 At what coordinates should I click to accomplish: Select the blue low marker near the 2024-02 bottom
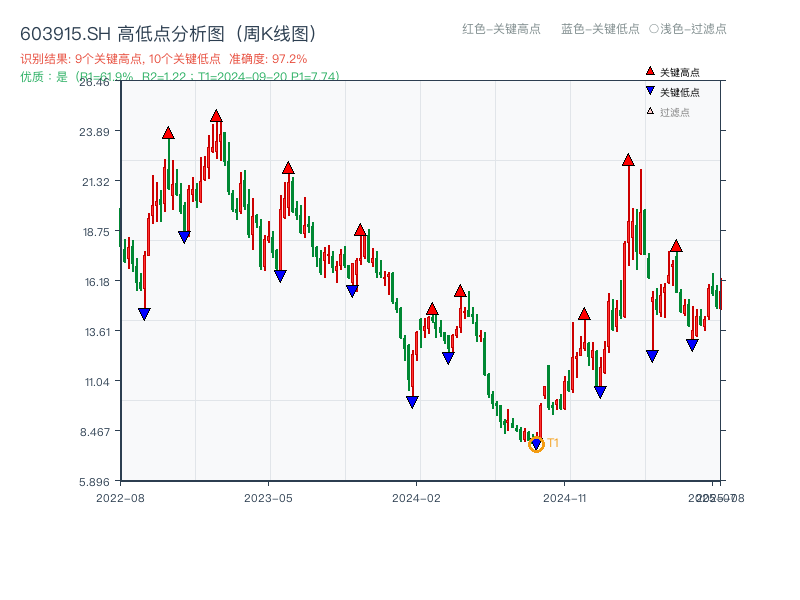413,400
